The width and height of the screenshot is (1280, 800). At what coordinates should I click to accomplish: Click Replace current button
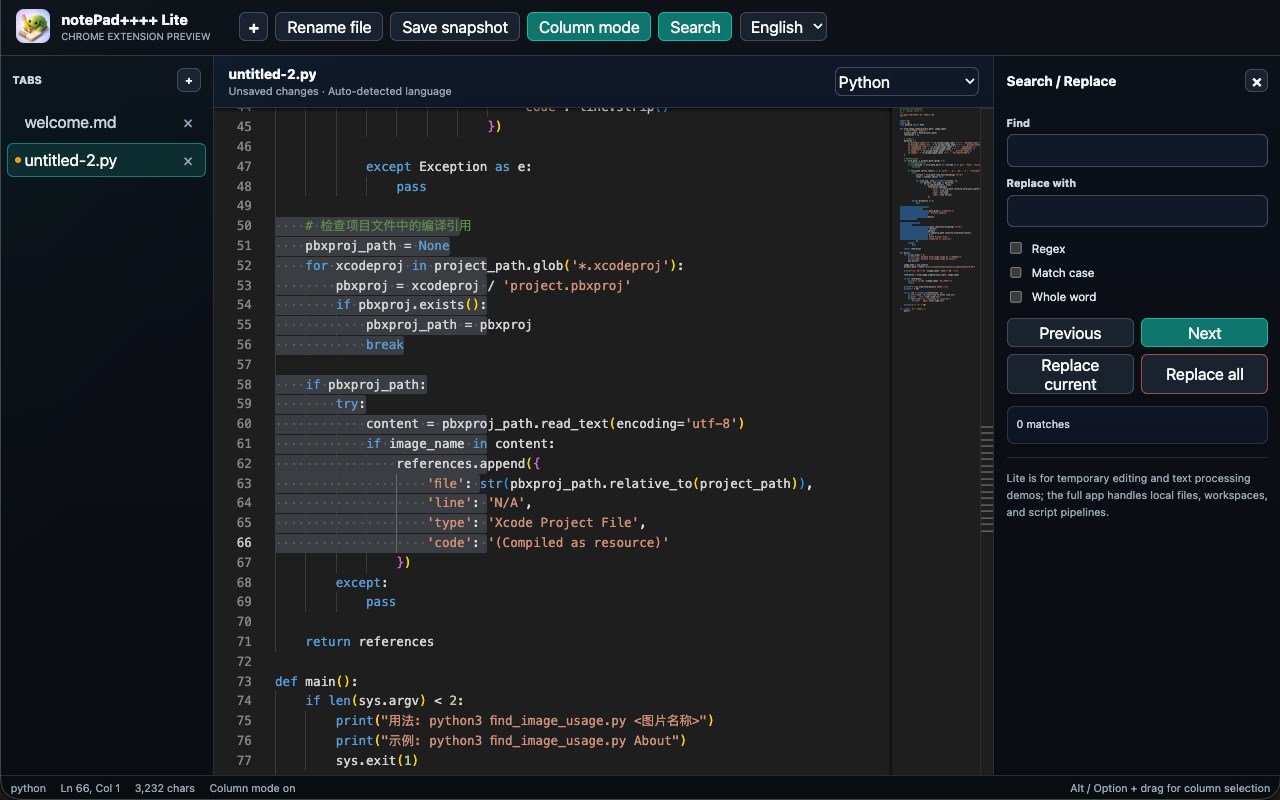(1070, 374)
